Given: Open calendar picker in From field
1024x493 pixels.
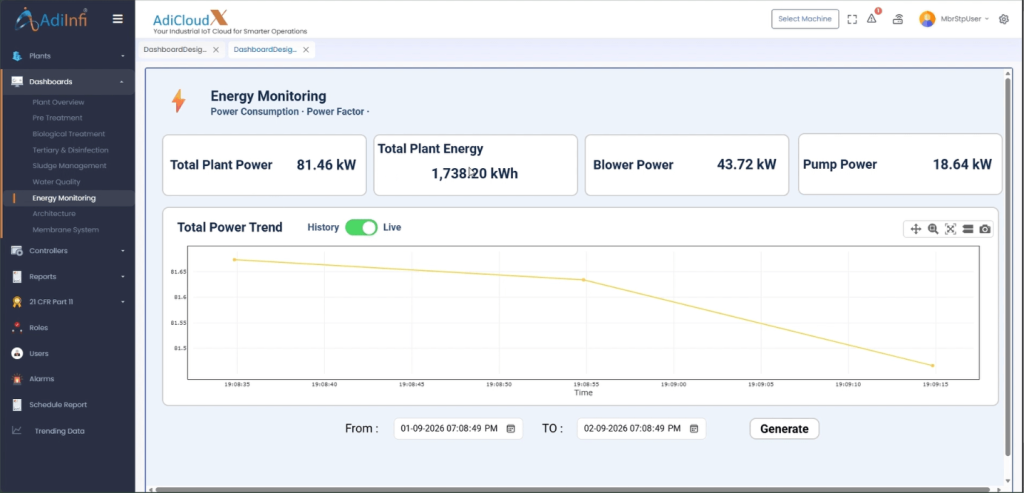Looking at the screenshot, I should pyautogui.click(x=511, y=429).
